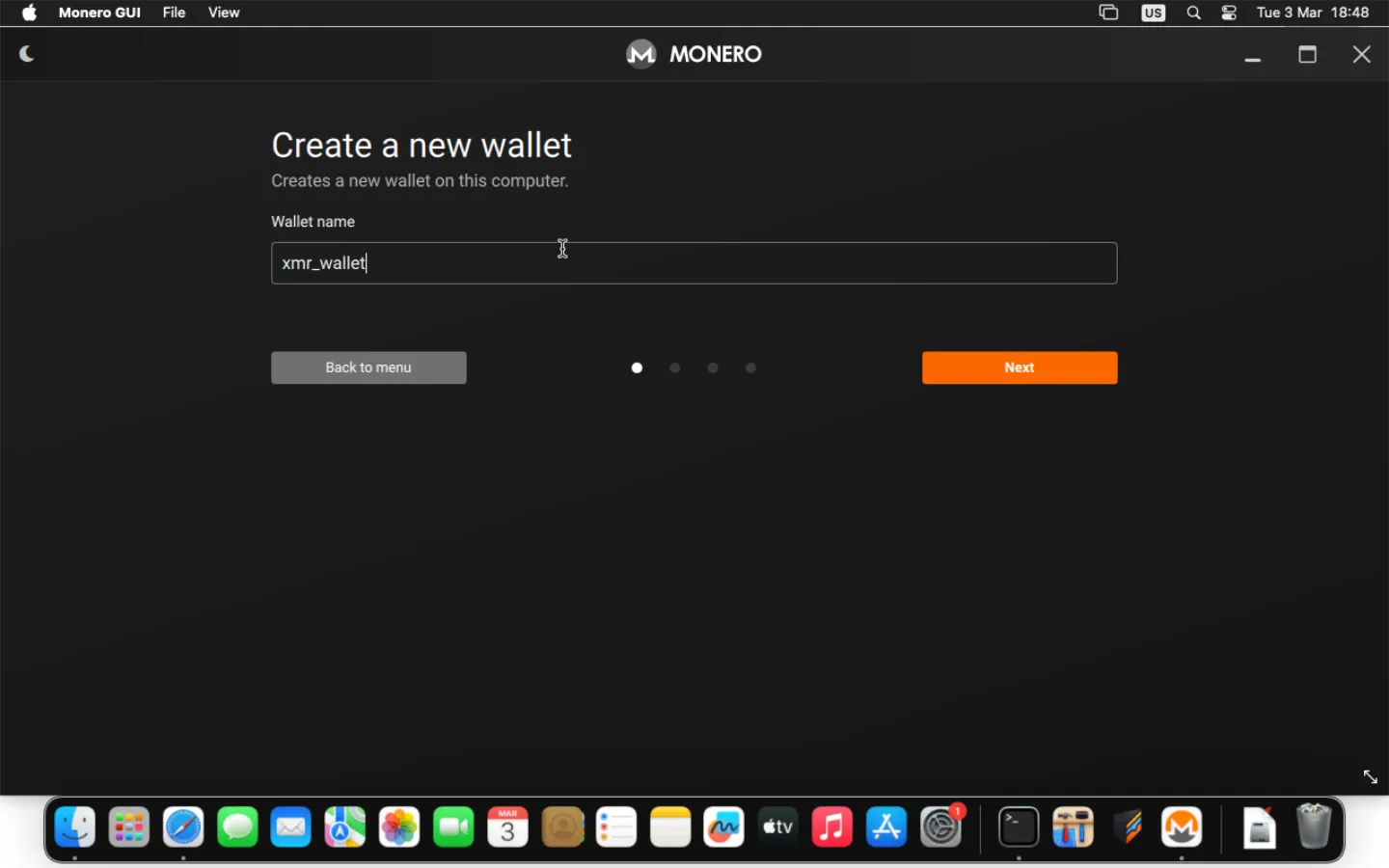Open the Monero GUI menu
1389x868 pixels.
point(99,13)
